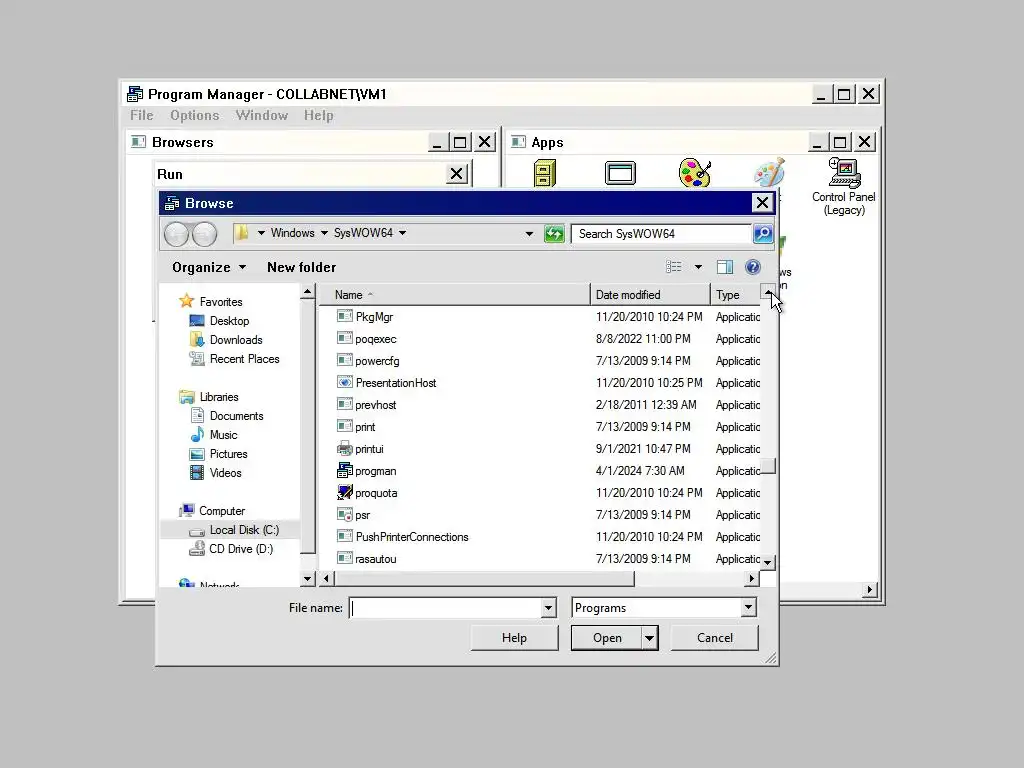Select Downloads in Favorites
Screen dimensions: 1024x768
click(x=236, y=340)
